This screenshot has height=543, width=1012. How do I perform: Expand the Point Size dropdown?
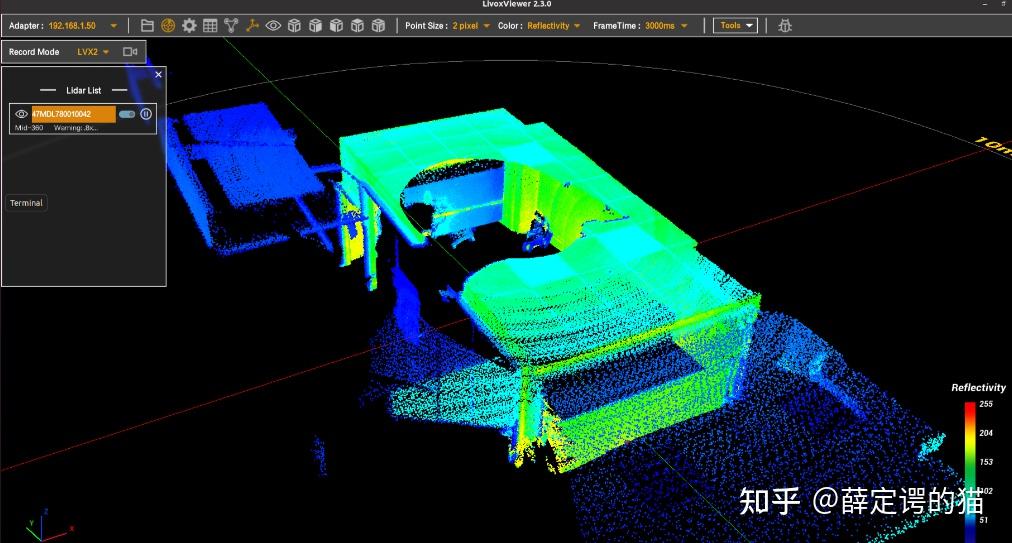[486, 26]
